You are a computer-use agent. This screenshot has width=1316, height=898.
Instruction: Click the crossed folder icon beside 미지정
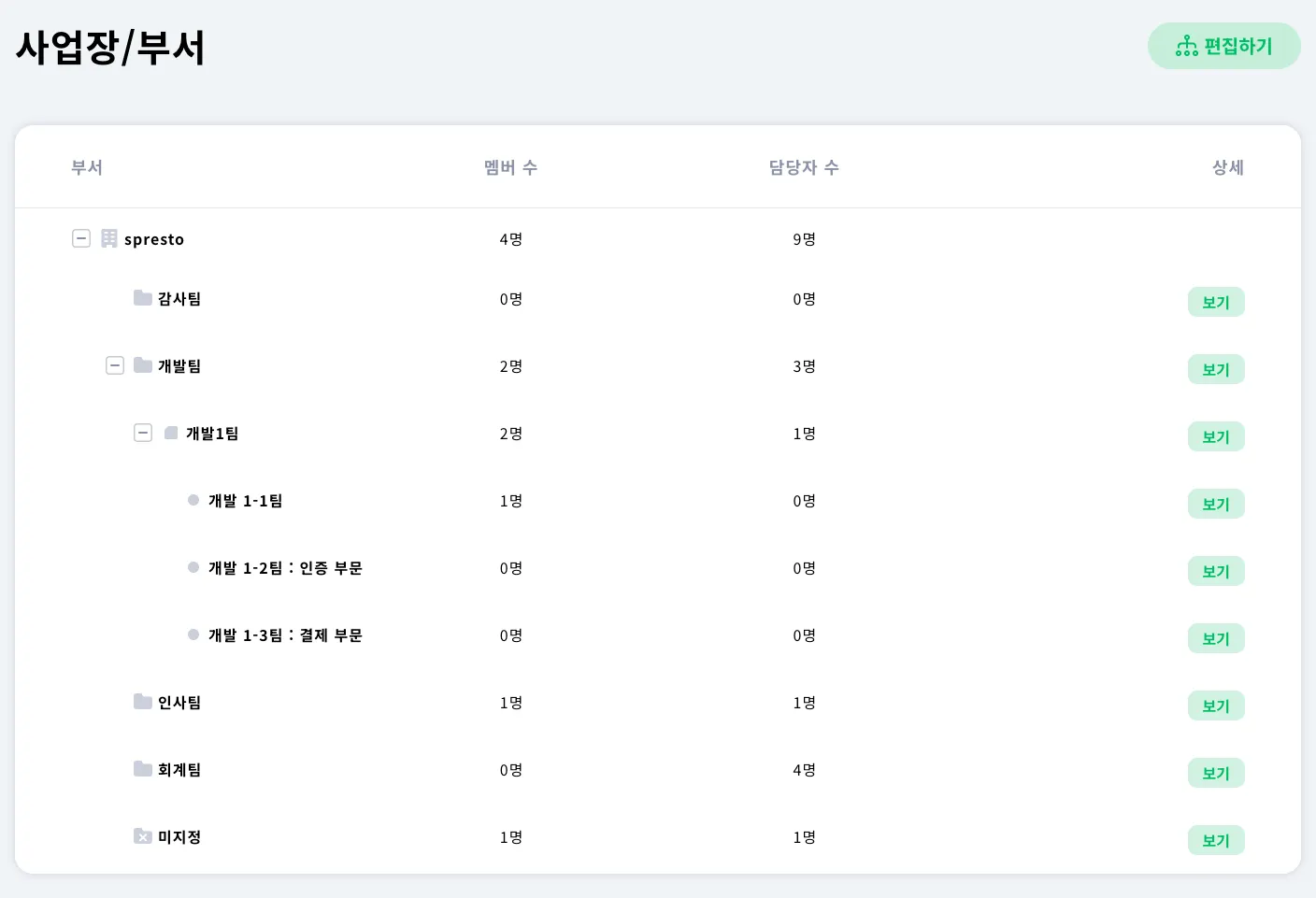pyautogui.click(x=143, y=836)
